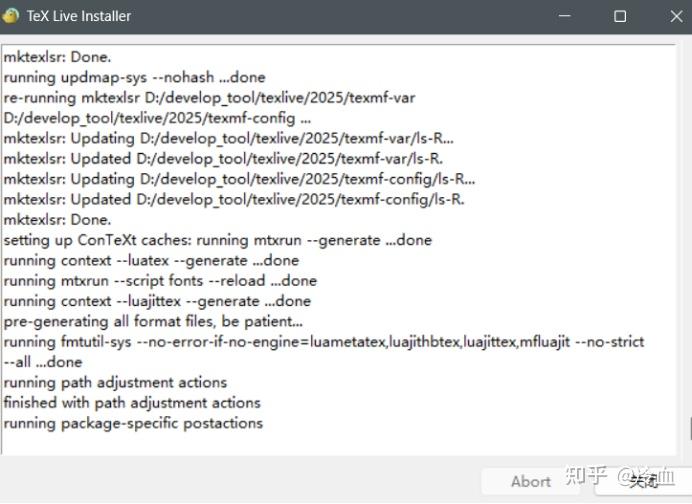The image size is (692, 504).
Task: Click 'setting up ConTeXt caches' line
Action: pos(218,240)
